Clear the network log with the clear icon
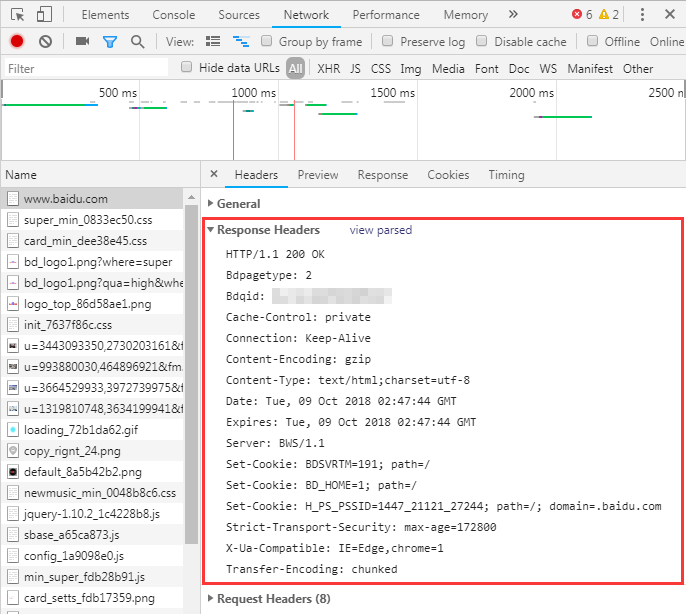This screenshot has height=614, width=686. pyautogui.click(x=45, y=42)
